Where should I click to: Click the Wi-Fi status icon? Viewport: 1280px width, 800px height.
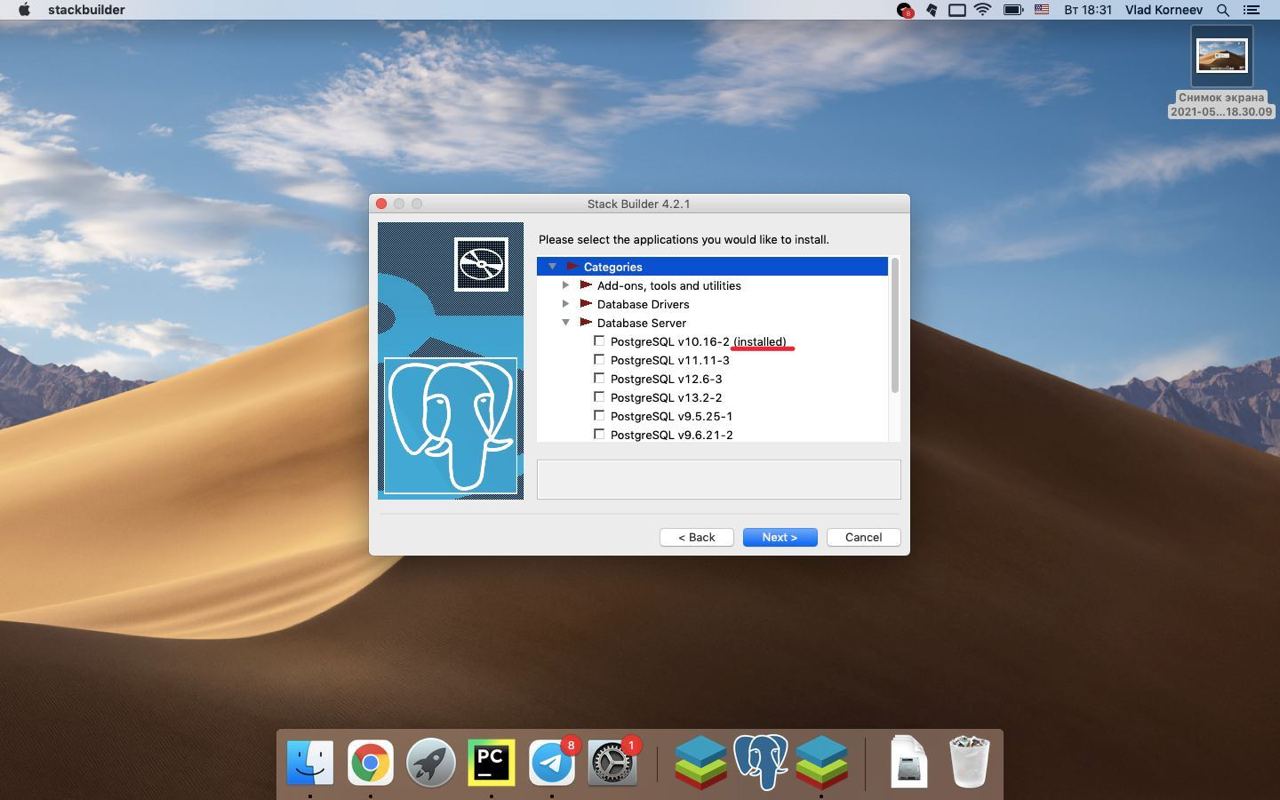coord(983,10)
